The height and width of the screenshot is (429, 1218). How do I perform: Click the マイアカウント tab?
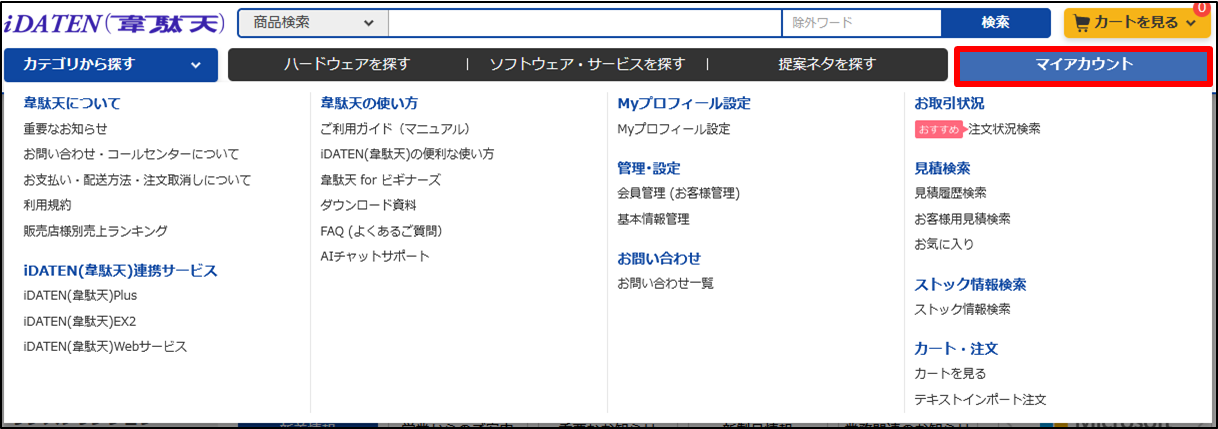pyautogui.click(x=1084, y=65)
